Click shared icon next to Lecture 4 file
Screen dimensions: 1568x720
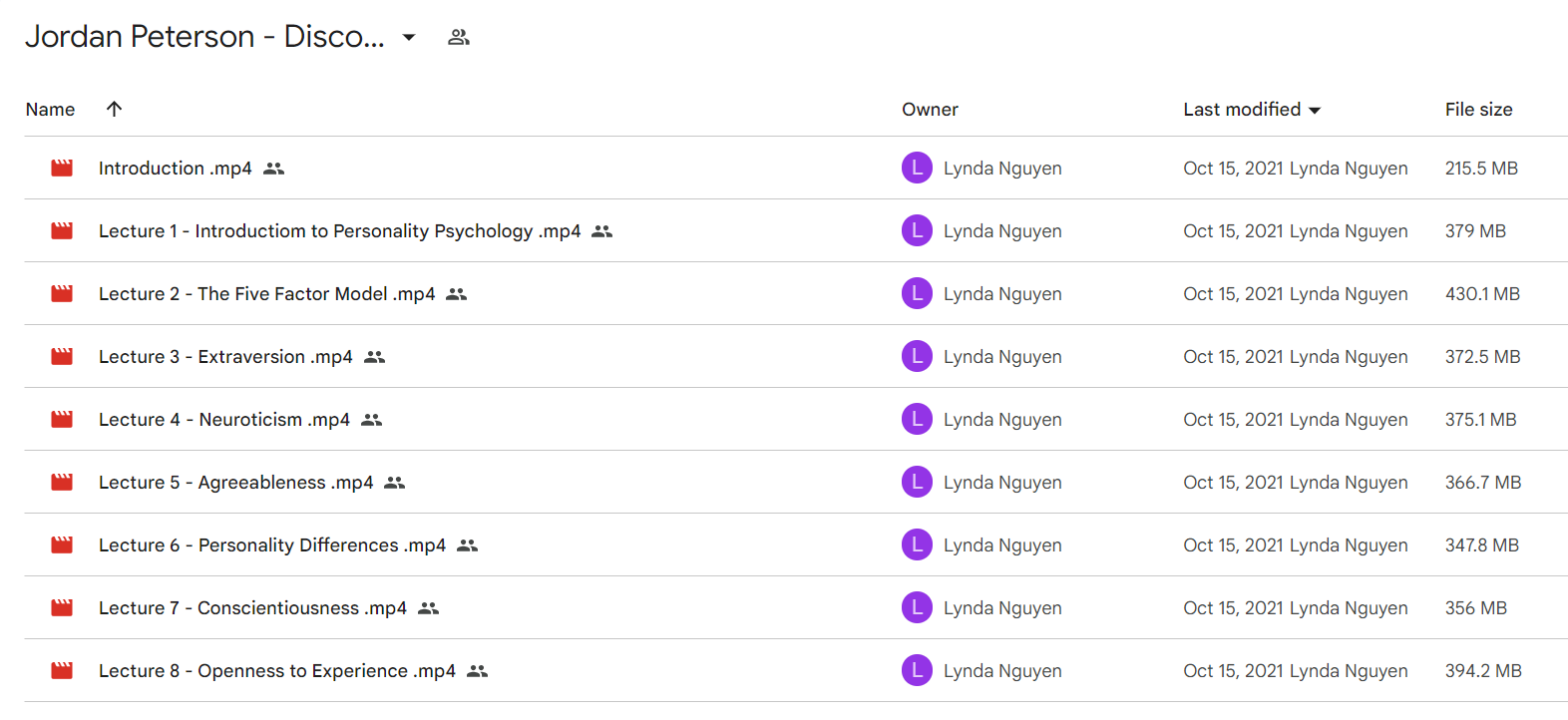(371, 420)
